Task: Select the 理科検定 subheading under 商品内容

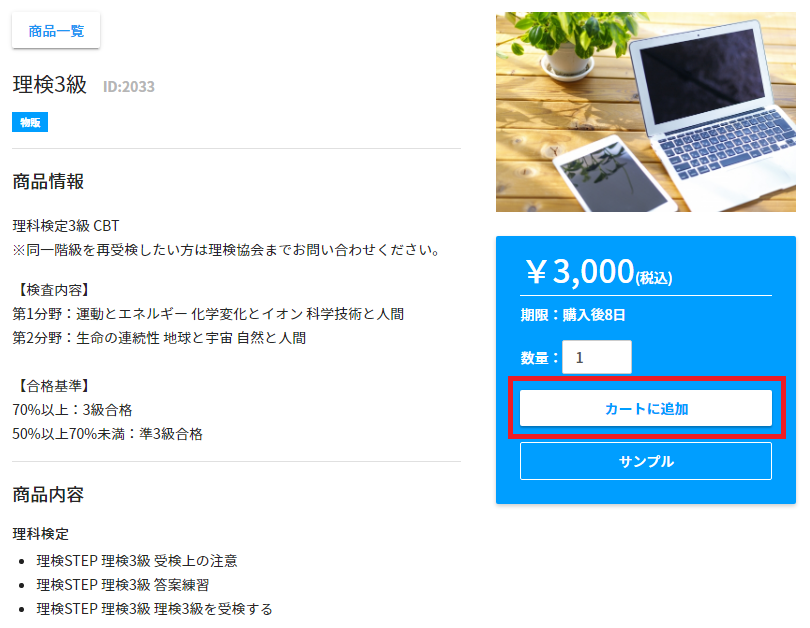Action: pyautogui.click(x=41, y=534)
